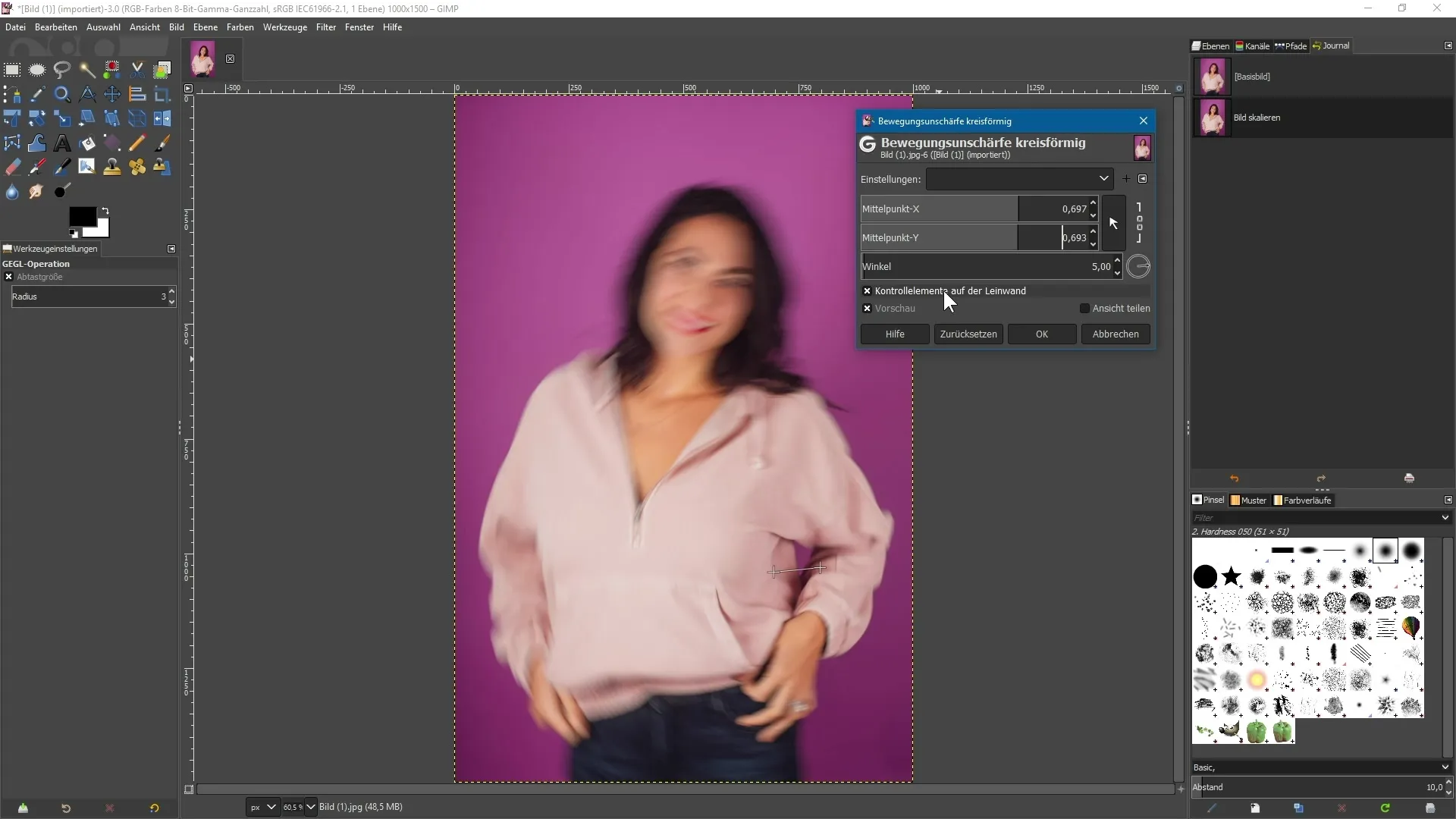Open the Einstellungen presets dropdown
Viewport: 1456px width, 819px height.
1019,179
